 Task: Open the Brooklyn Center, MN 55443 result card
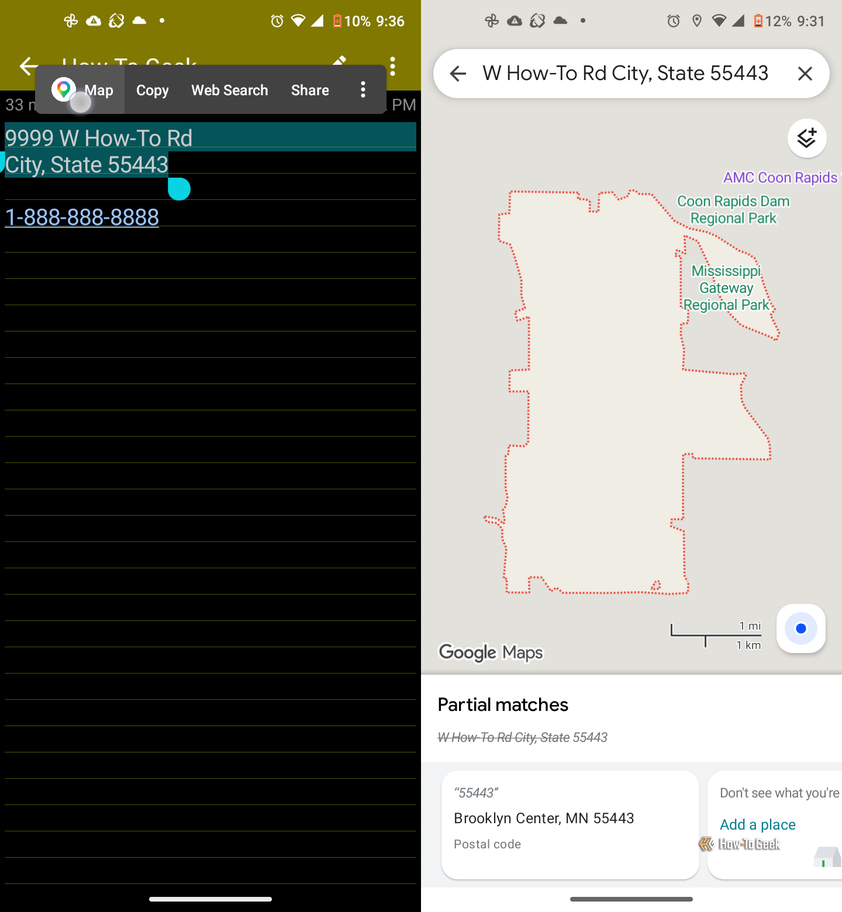point(570,824)
